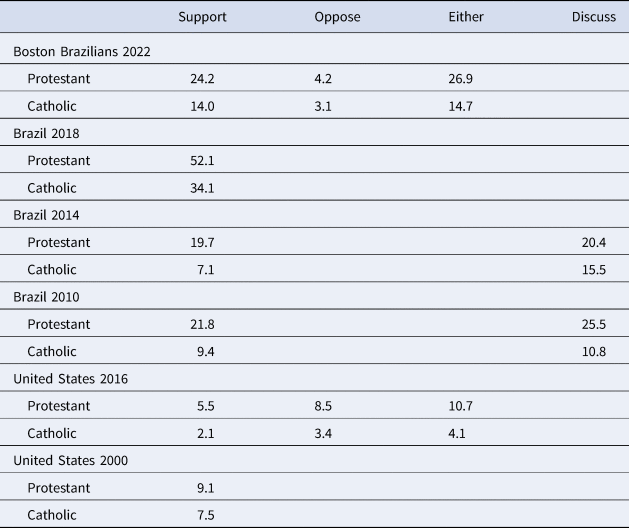Click the Either column header
Image resolution: width=629 pixels, height=528 pixels.
[466, 17]
